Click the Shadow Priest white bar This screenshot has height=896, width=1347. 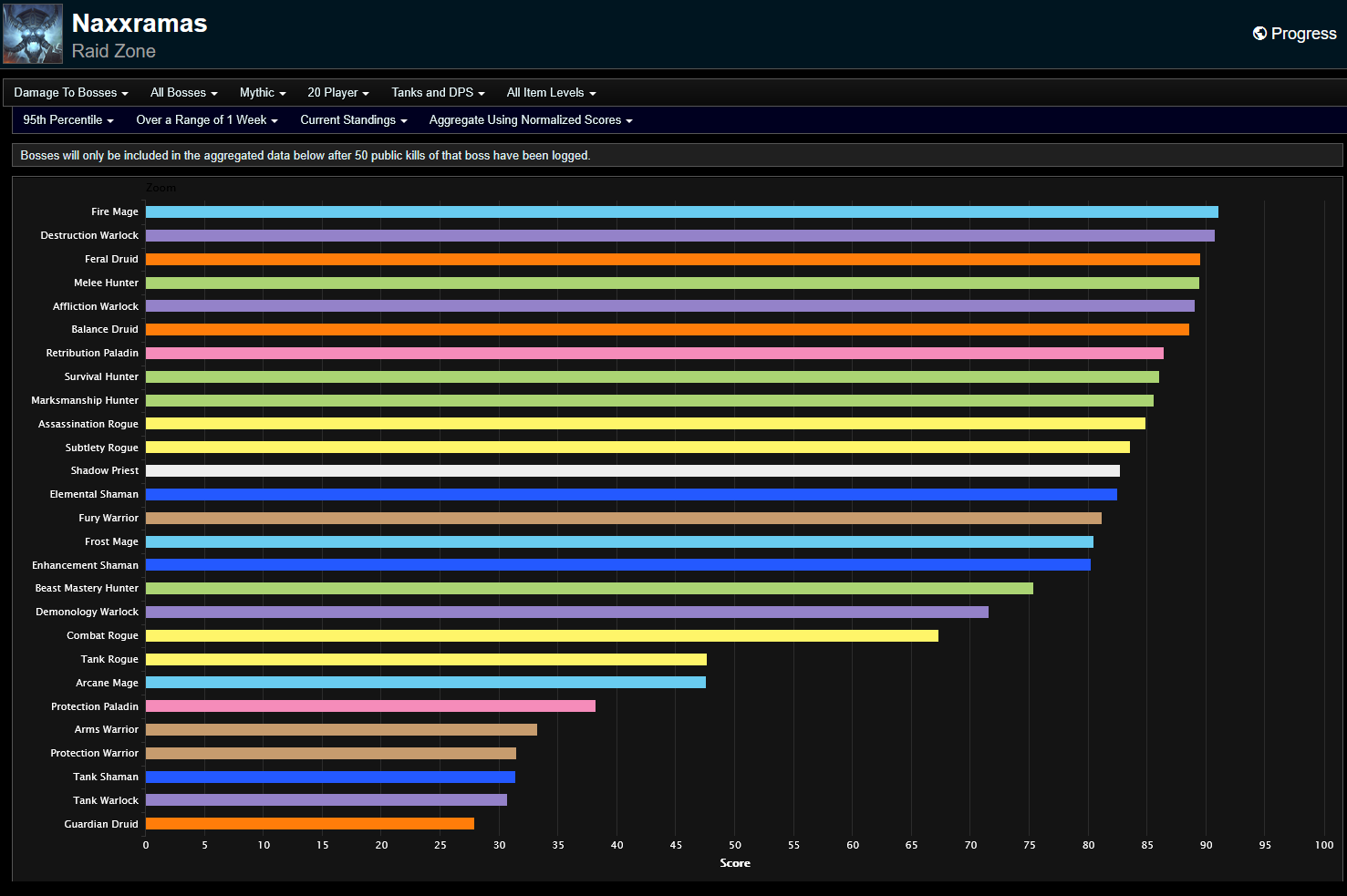(632, 471)
